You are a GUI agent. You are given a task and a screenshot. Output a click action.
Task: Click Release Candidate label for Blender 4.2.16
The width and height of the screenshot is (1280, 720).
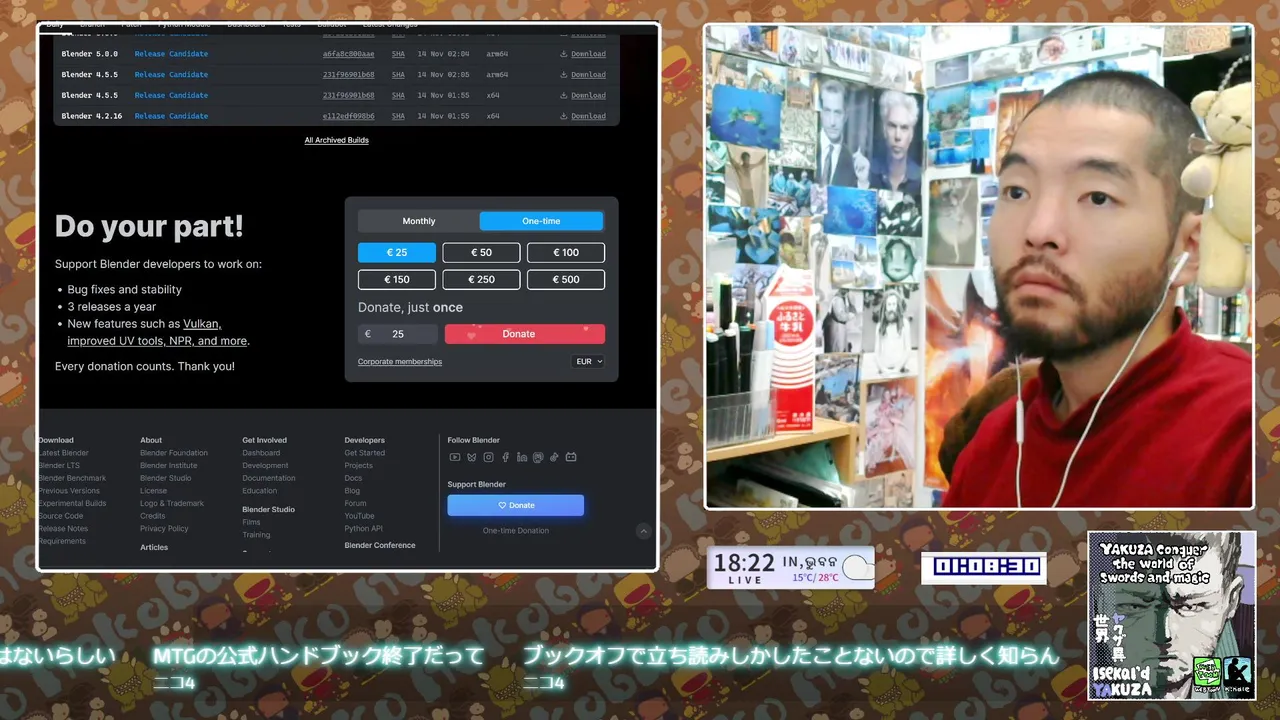pos(171,116)
